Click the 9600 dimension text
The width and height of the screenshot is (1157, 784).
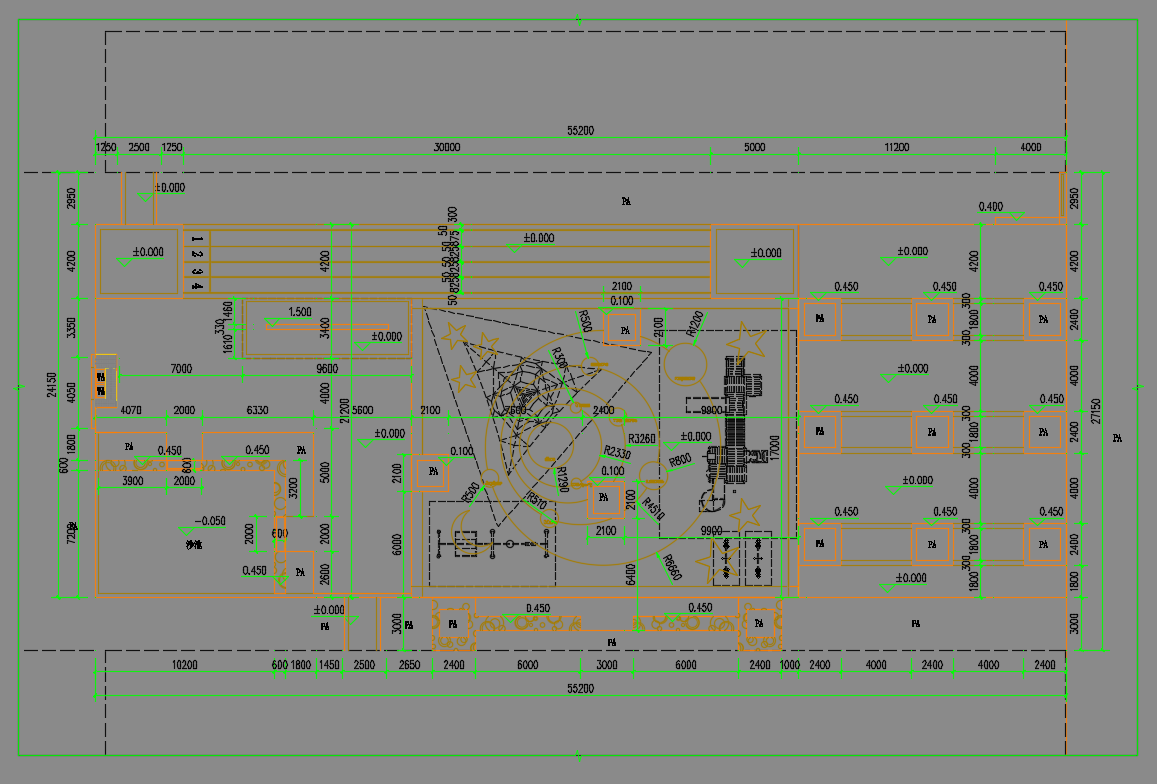tap(327, 368)
